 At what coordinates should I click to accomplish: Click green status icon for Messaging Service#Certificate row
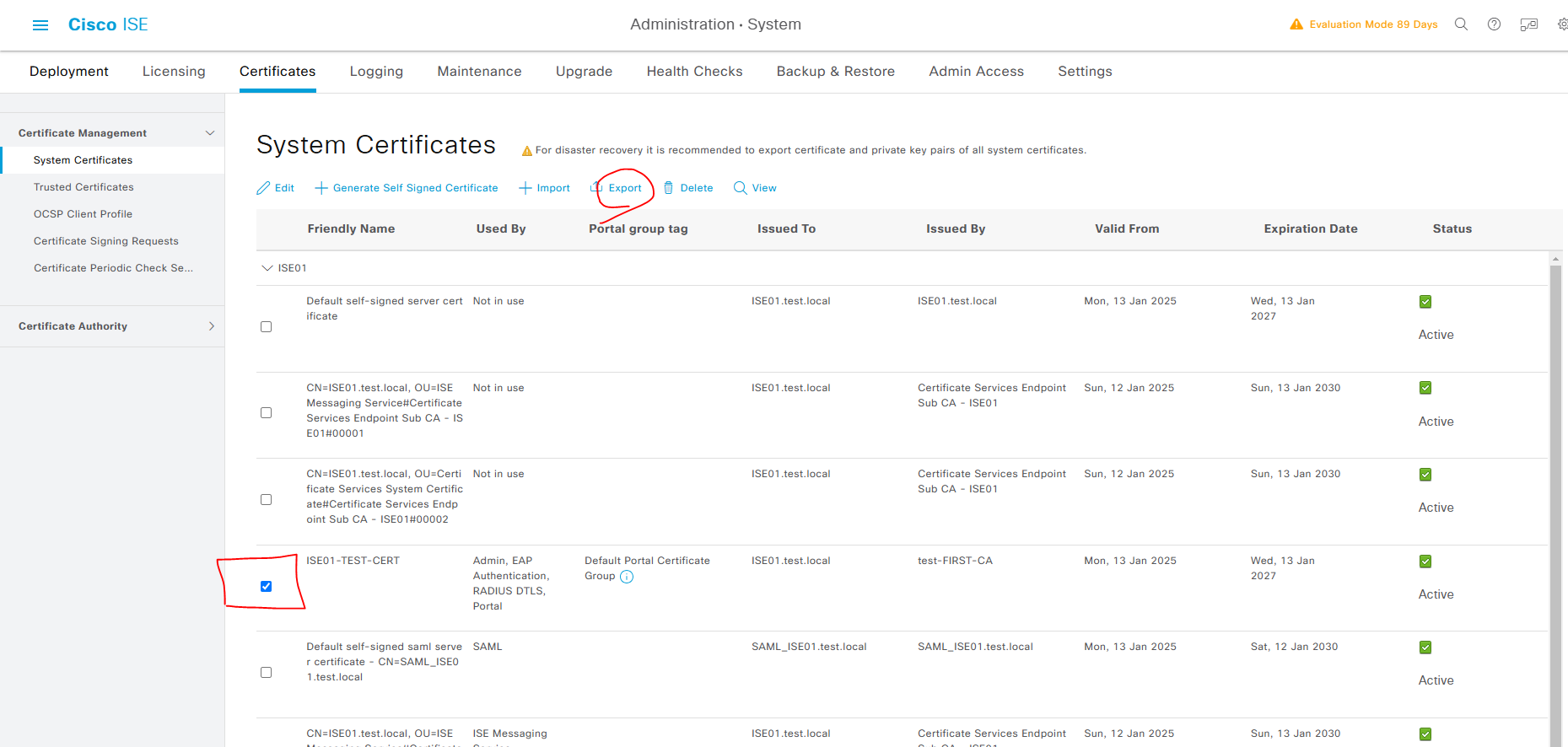point(1425,388)
